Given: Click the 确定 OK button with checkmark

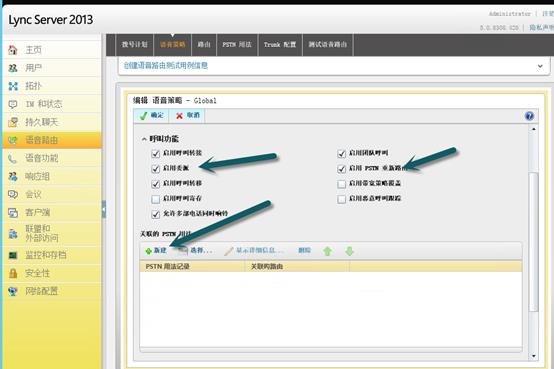Looking at the screenshot, I should (x=152, y=116).
